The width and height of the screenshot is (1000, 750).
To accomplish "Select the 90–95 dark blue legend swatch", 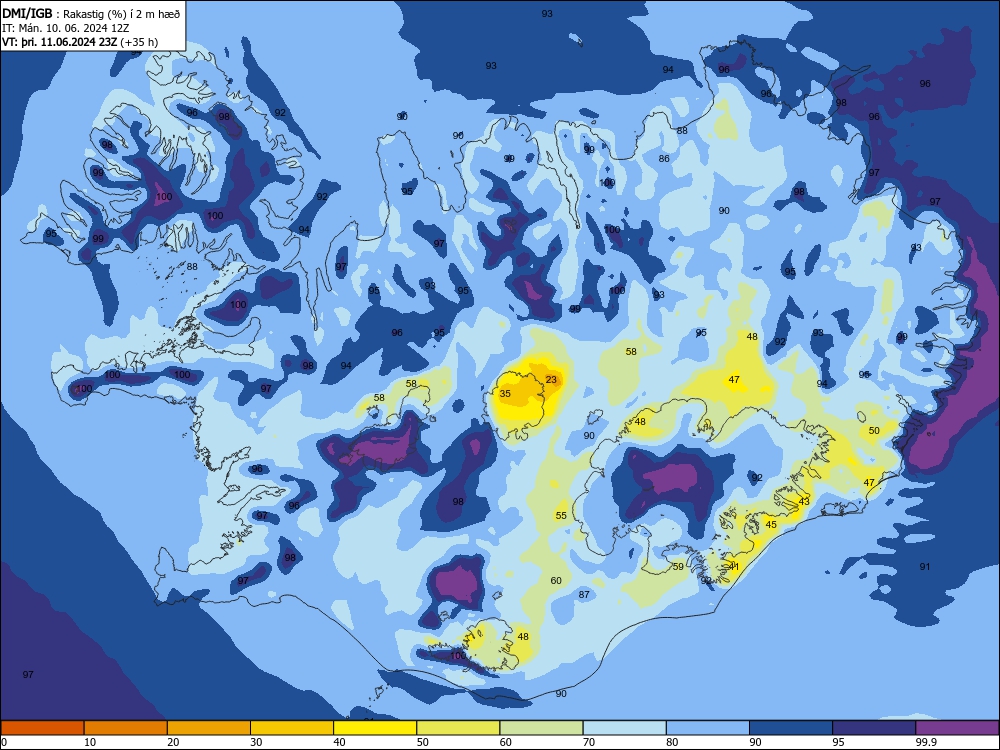I will click(x=791, y=728).
